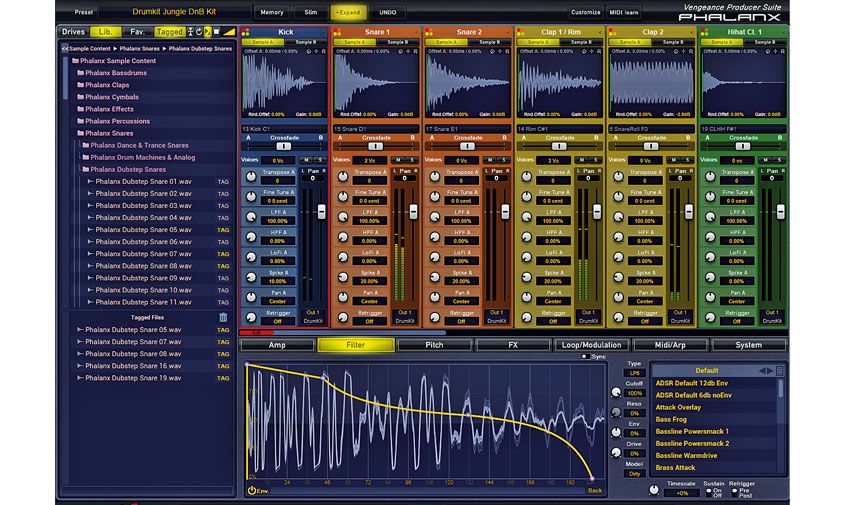Click the browser refresh icon
Viewport: 850px width, 505px height.
click(x=199, y=32)
